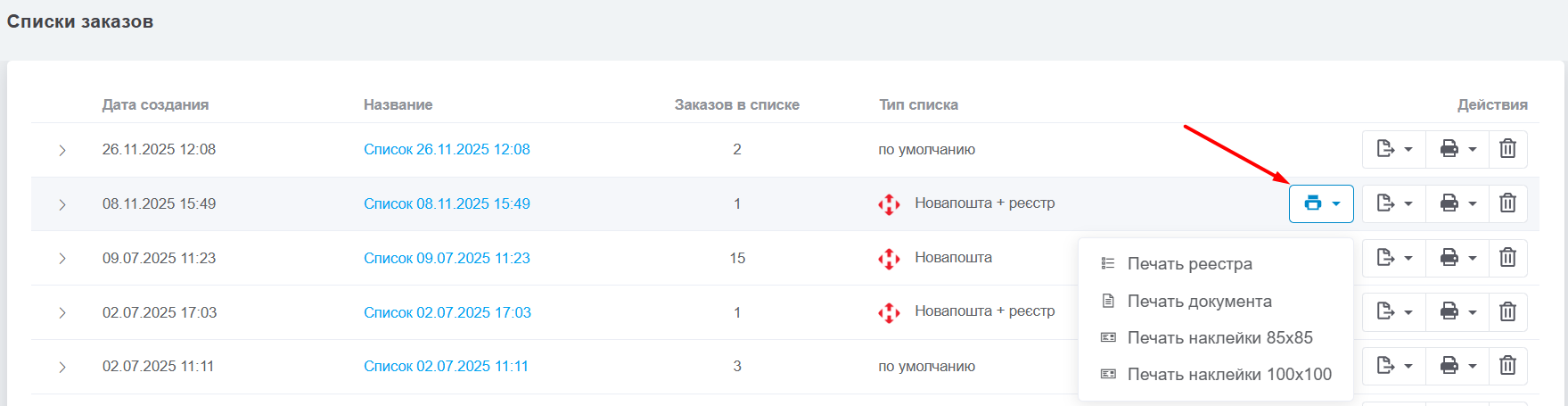
Task: Open print dropdown for list 02.07.2025 17:03
Action: (x=1457, y=311)
